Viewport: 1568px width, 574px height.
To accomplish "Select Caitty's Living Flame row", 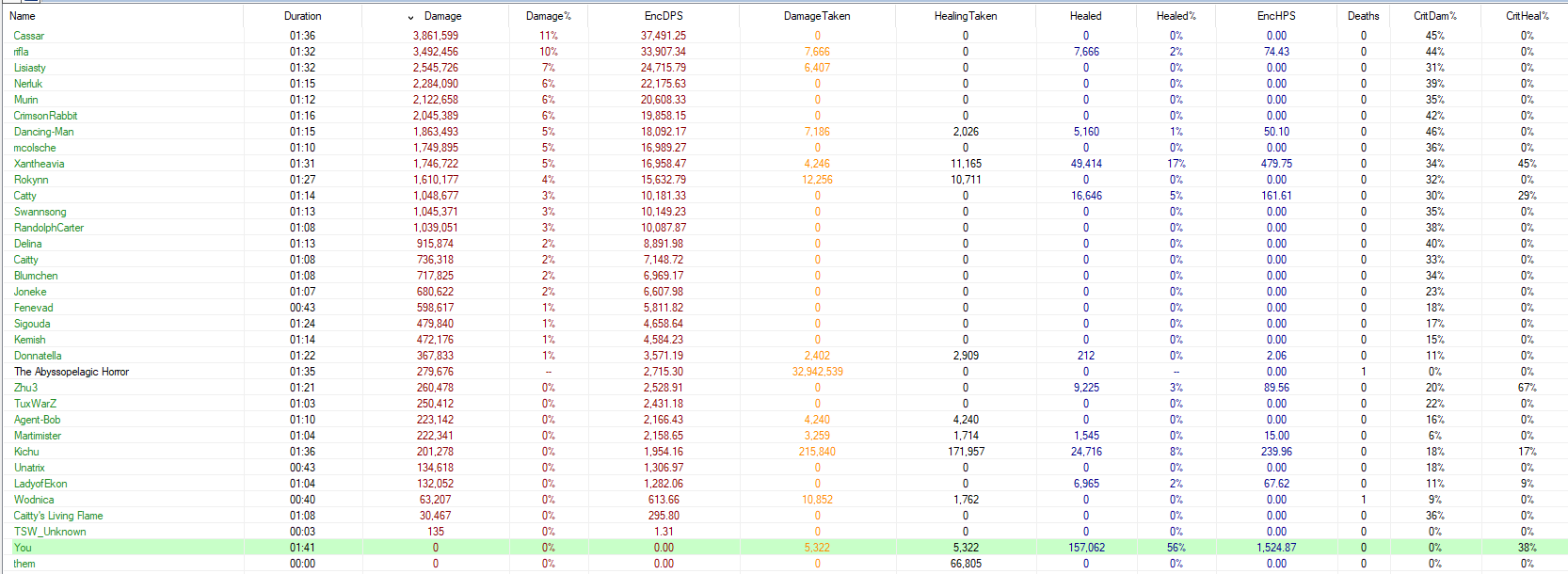I will (x=58, y=516).
